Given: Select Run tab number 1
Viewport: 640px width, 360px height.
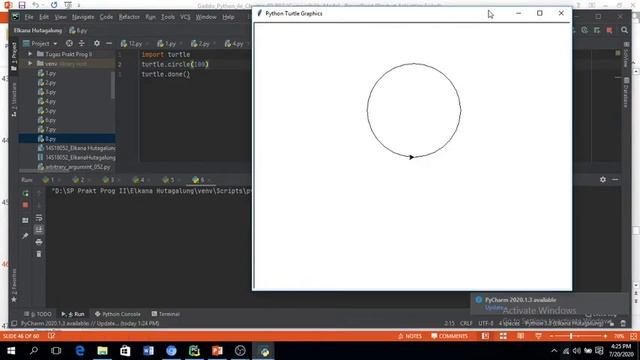Looking at the screenshot, I should coord(49,180).
